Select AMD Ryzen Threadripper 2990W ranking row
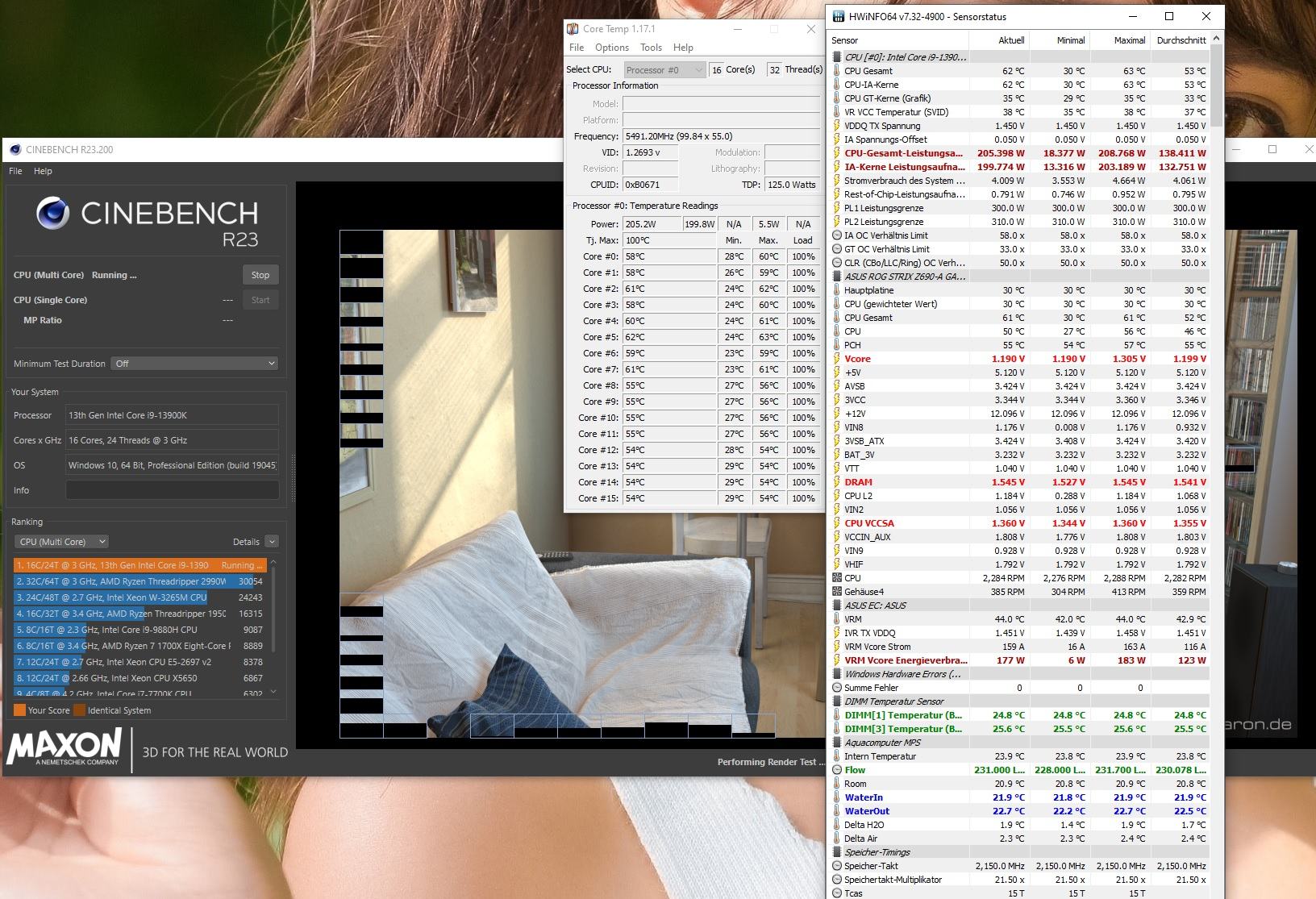1316x899 pixels. click(140, 581)
